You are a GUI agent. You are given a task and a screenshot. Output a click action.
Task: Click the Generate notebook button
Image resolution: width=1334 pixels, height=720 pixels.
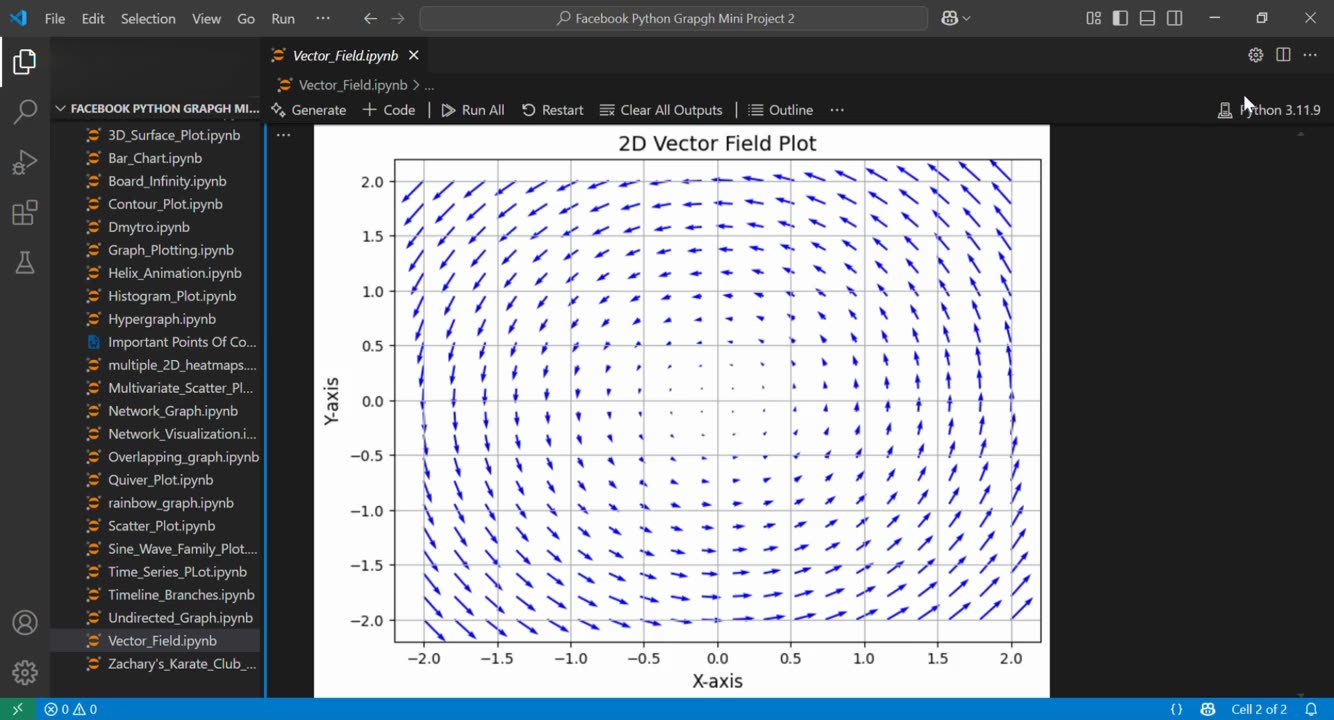[x=309, y=110]
